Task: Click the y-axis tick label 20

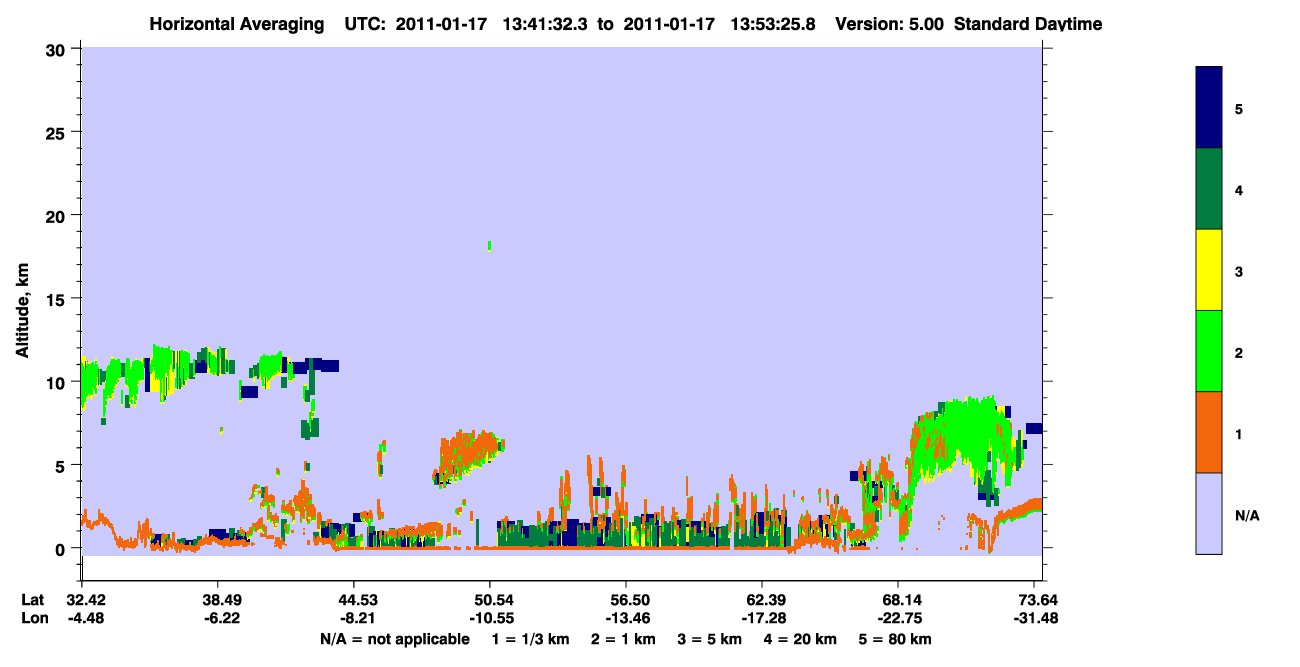Action: click(x=58, y=215)
